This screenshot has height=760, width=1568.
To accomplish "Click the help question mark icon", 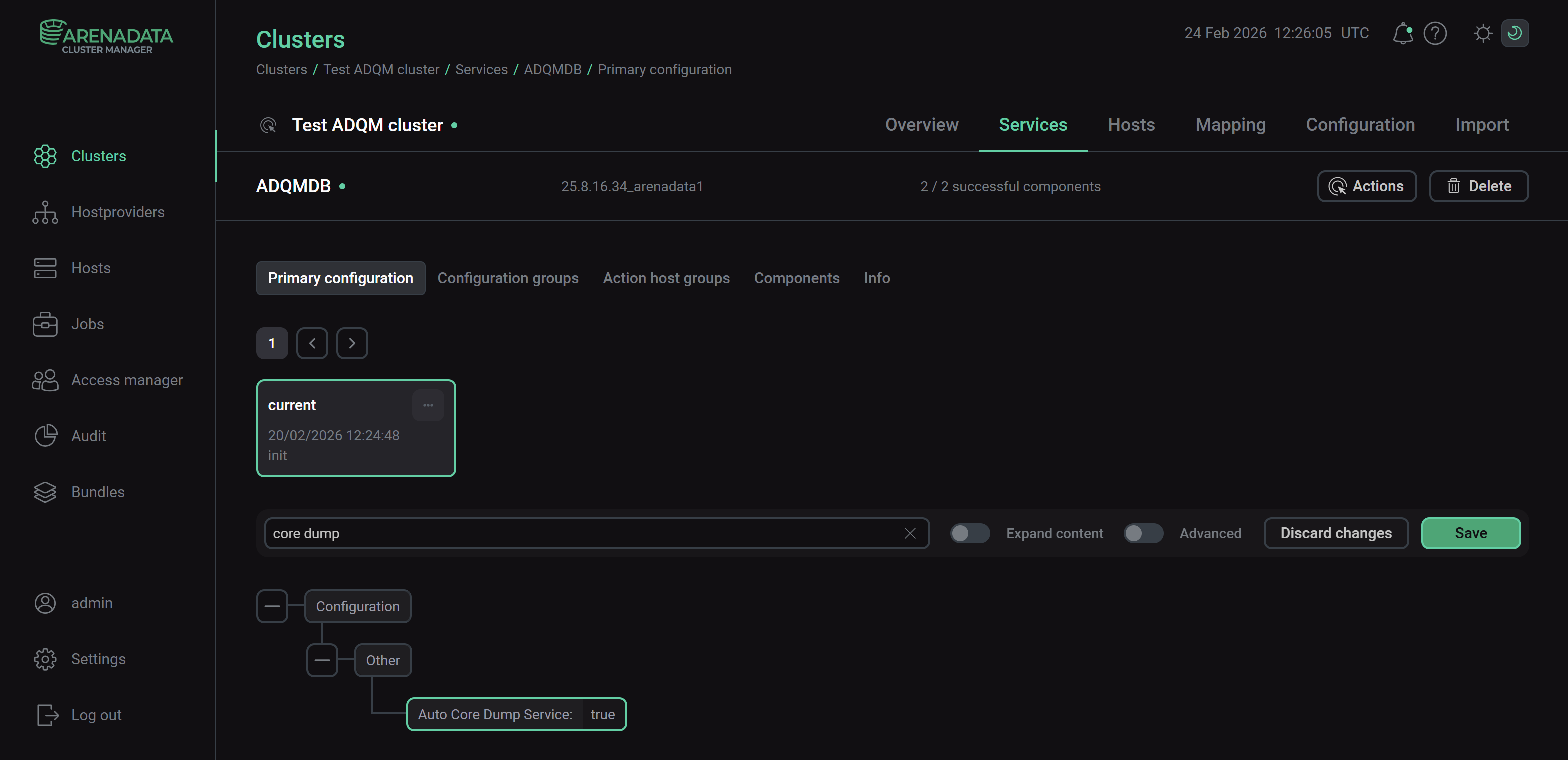I will pyautogui.click(x=1435, y=33).
